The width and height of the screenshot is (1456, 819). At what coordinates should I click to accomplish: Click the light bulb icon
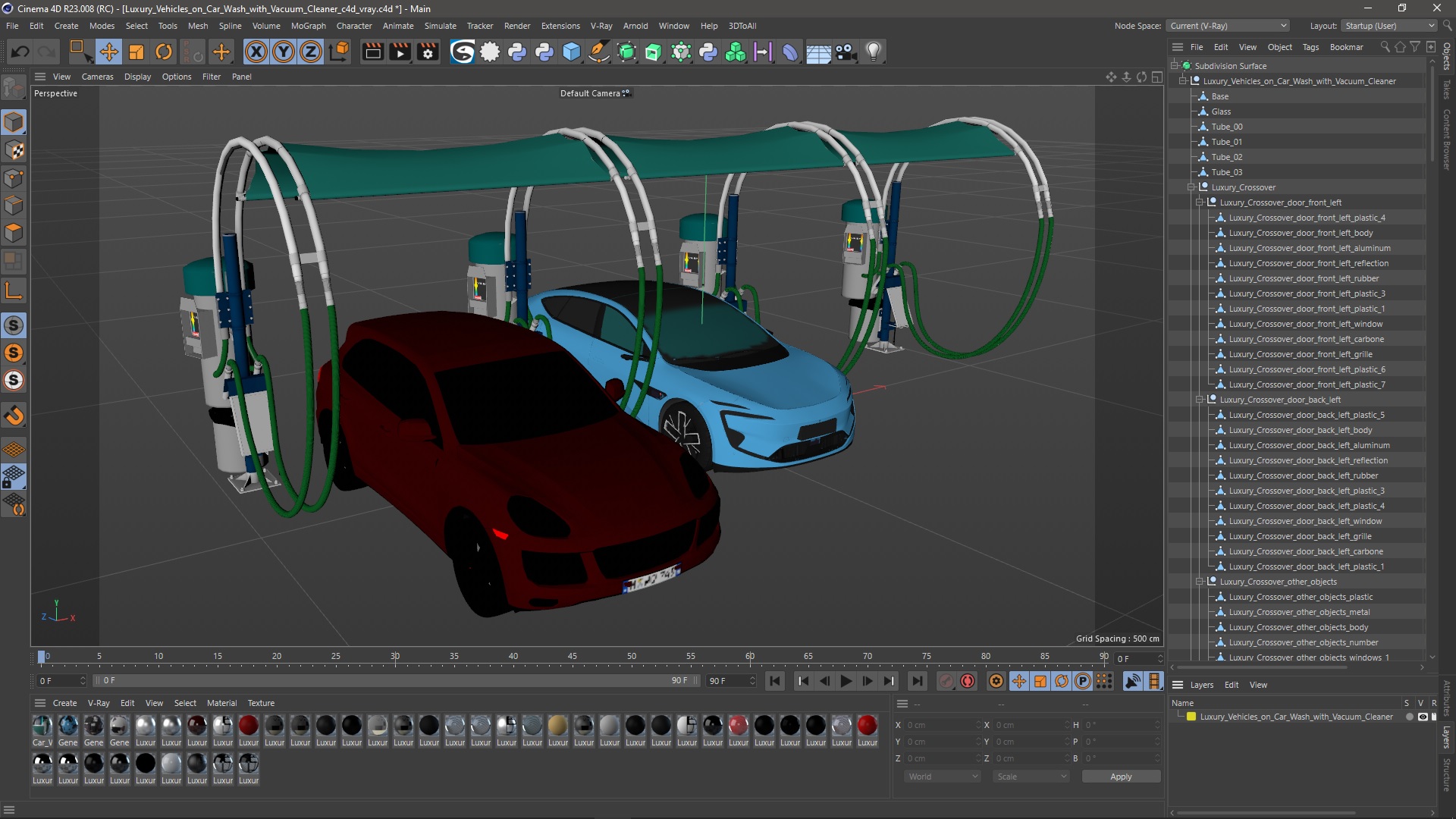pos(874,52)
